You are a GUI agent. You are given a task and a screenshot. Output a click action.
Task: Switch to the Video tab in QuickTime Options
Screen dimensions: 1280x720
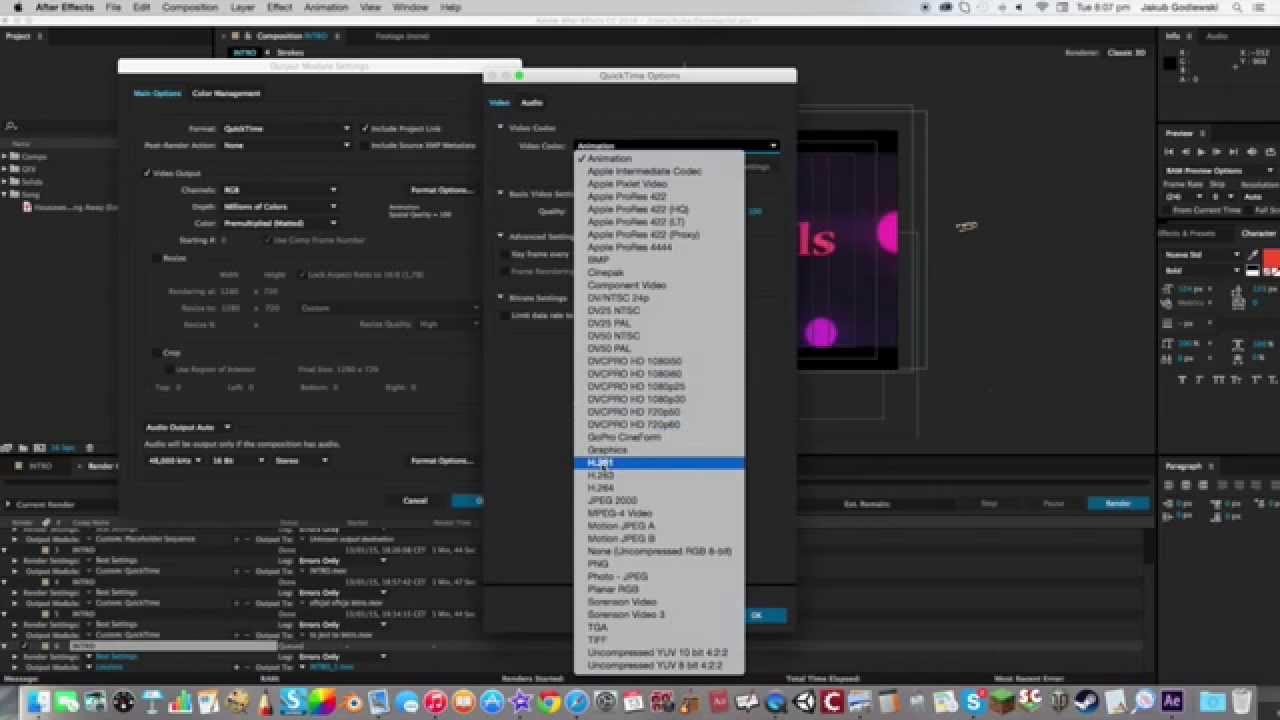coord(499,103)
